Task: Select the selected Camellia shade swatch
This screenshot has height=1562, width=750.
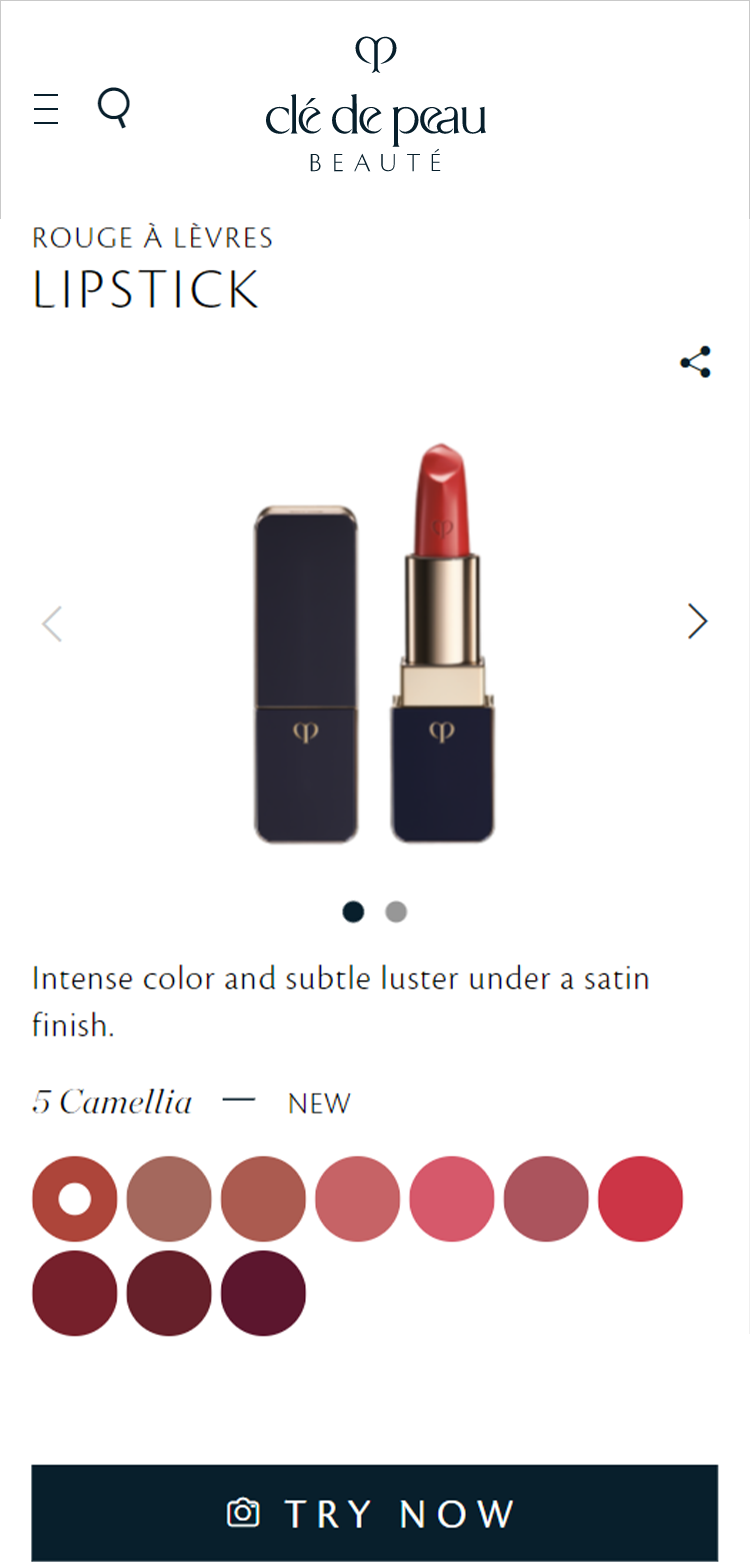Action: pyautogui.click(x=75, y=1199)
